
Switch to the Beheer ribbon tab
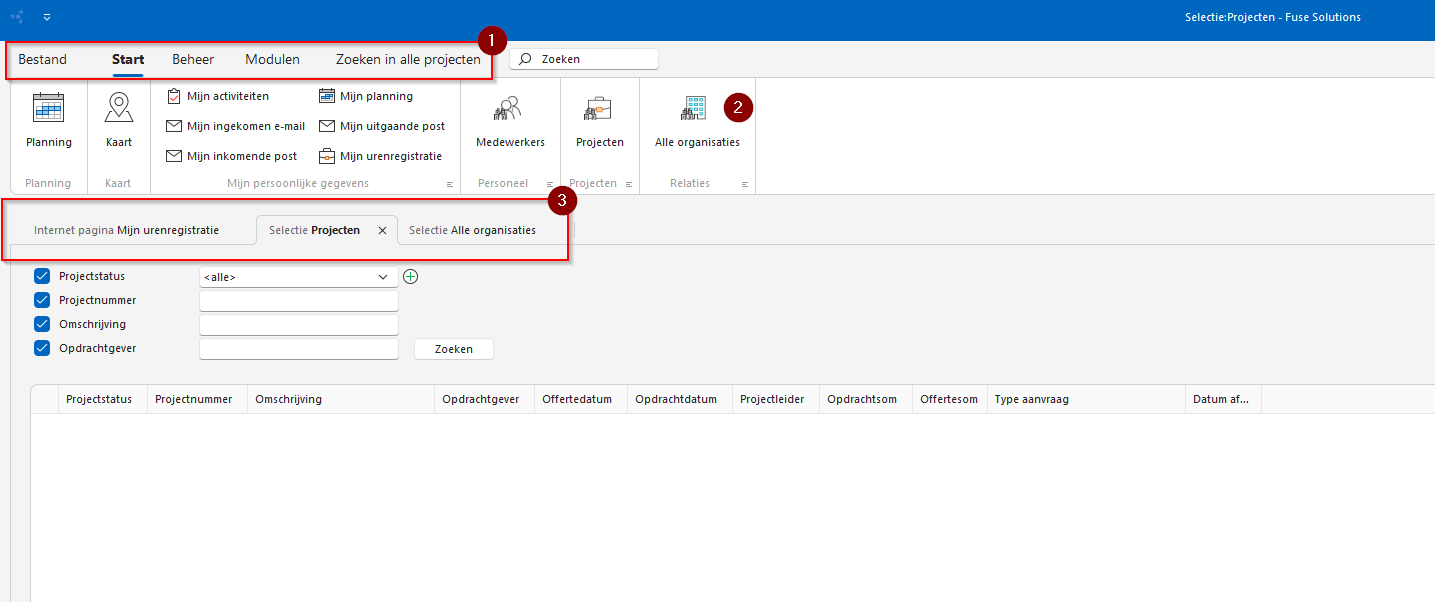[193, 59]
